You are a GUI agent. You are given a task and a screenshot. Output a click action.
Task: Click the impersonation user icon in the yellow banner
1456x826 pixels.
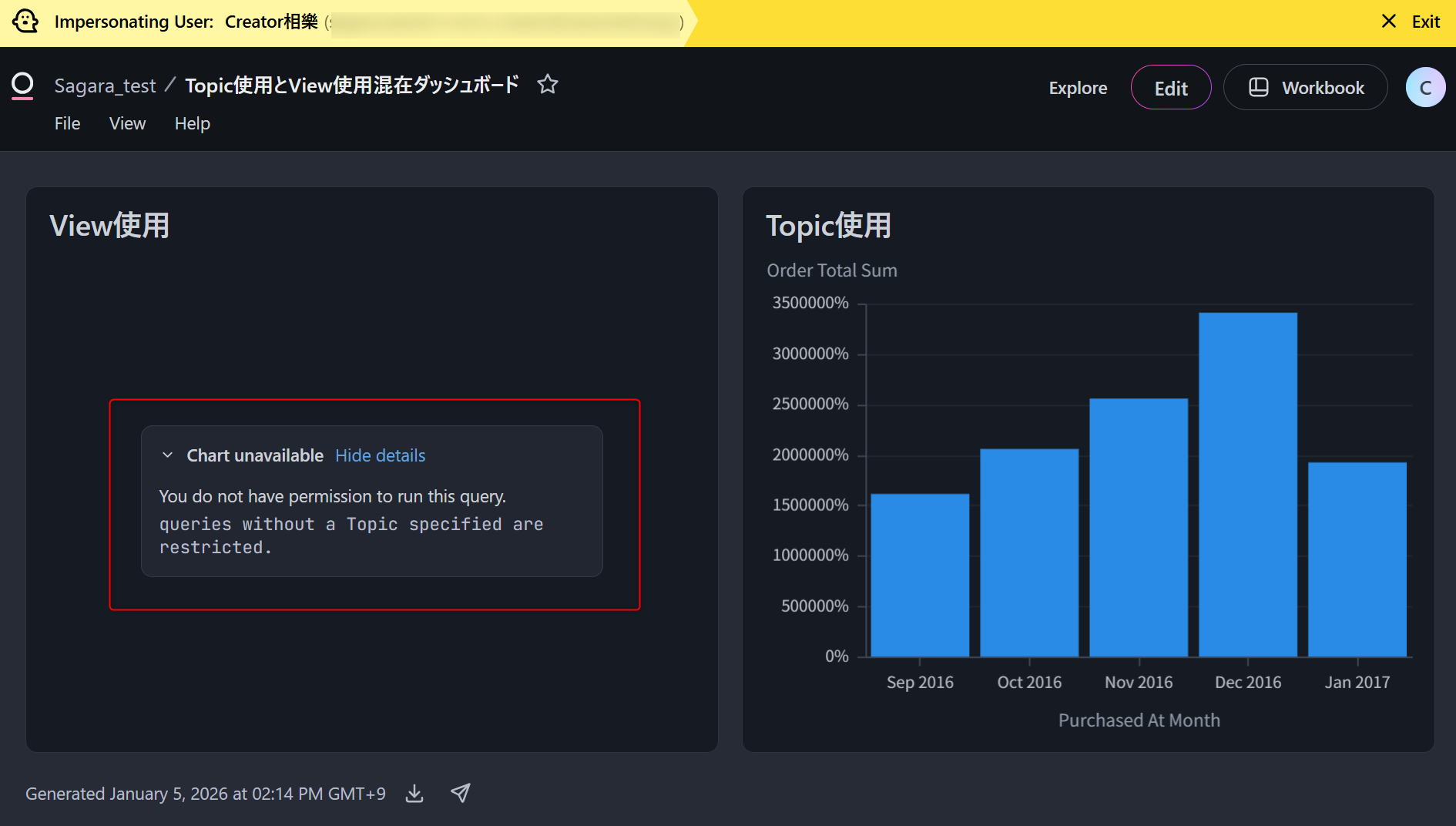(25, 22)
